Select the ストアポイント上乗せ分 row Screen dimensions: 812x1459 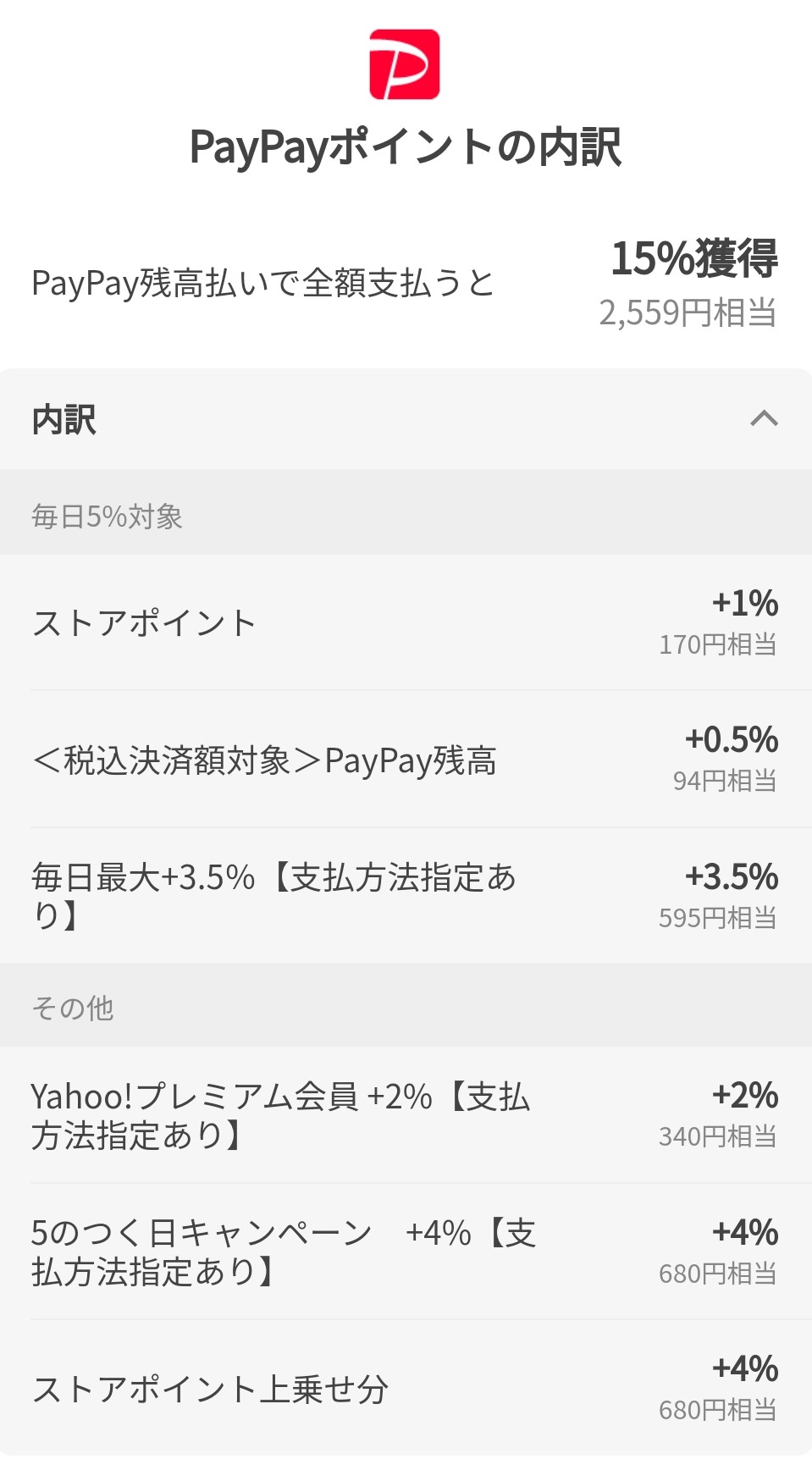210,1389
